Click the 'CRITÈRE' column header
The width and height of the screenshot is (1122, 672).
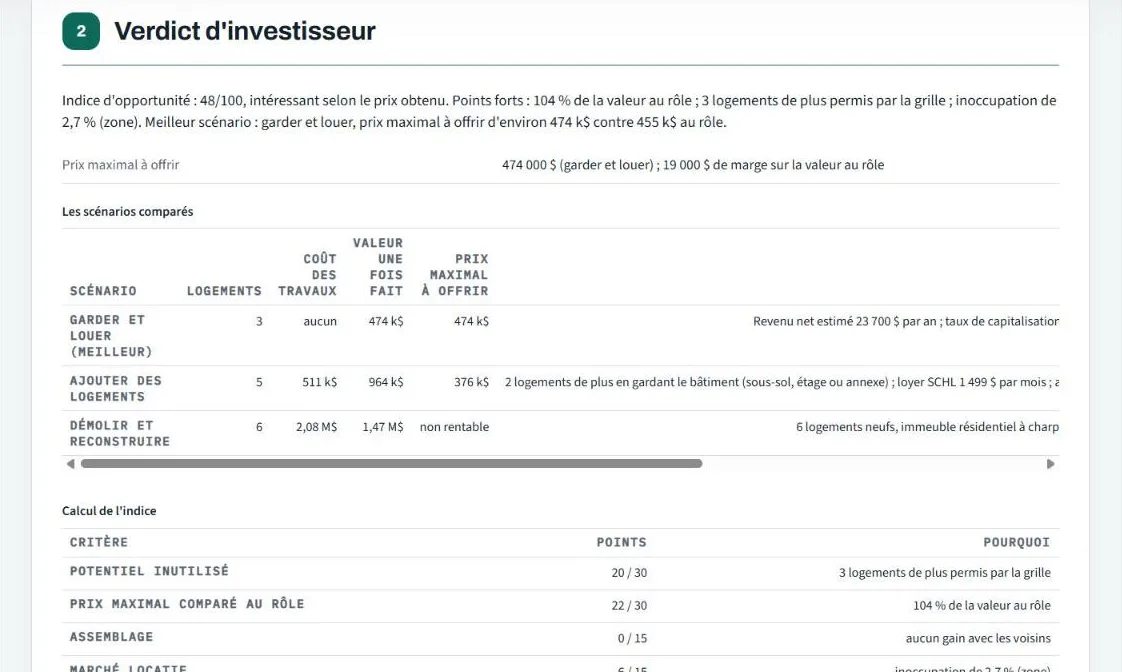click(99, 542)
